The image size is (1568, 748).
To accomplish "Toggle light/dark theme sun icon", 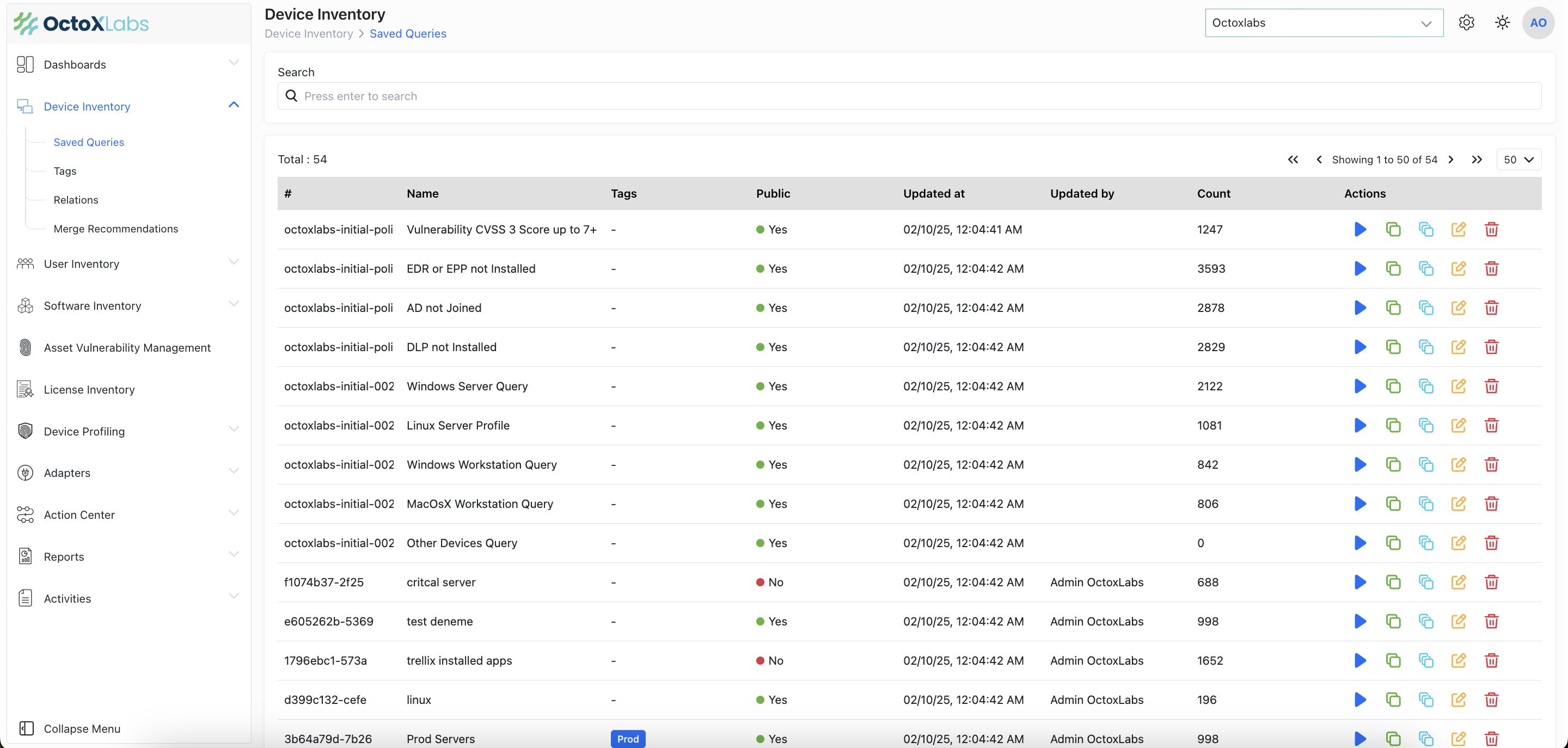I will point(1502,22).
